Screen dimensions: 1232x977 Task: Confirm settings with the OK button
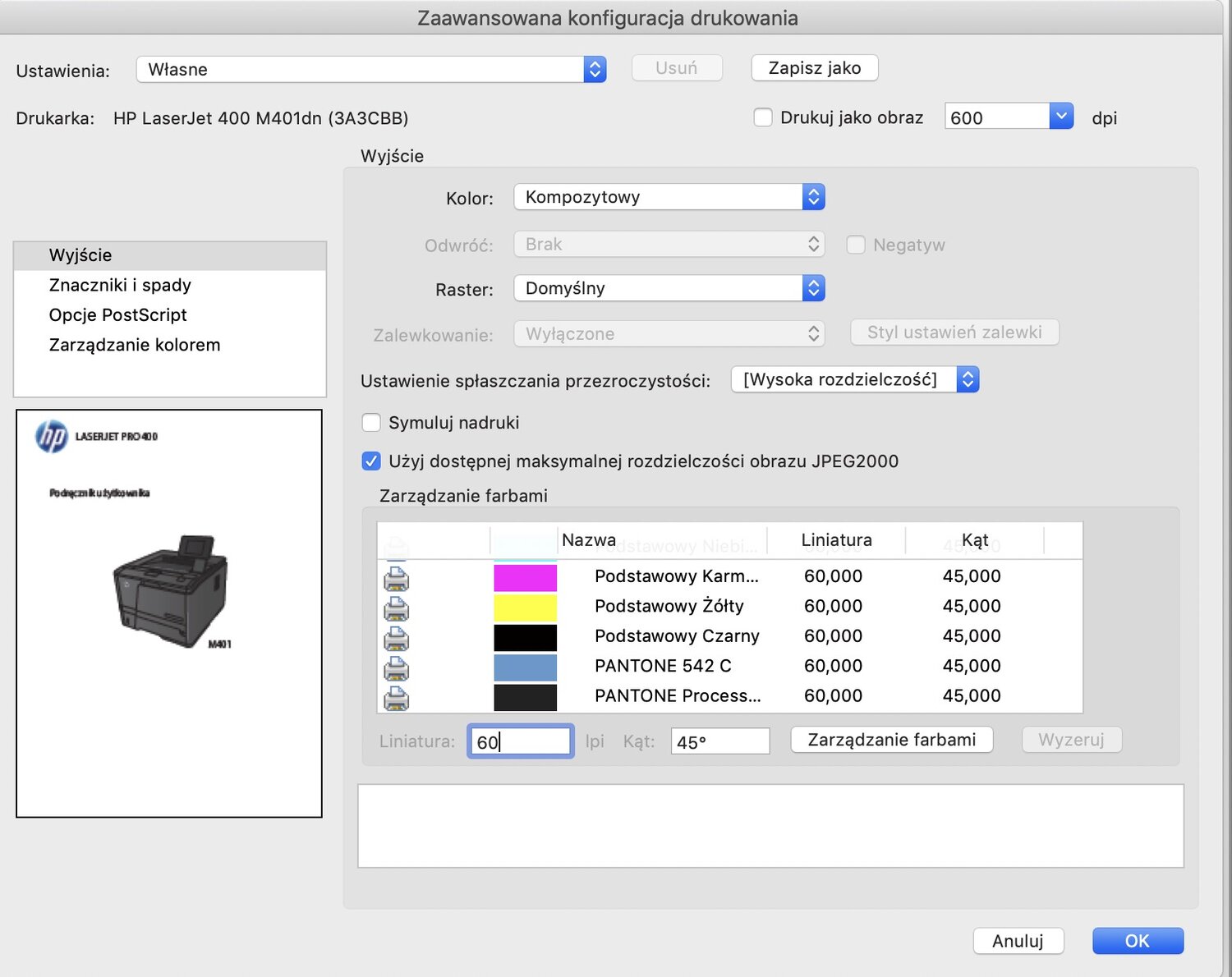(x=1137, y=941)
